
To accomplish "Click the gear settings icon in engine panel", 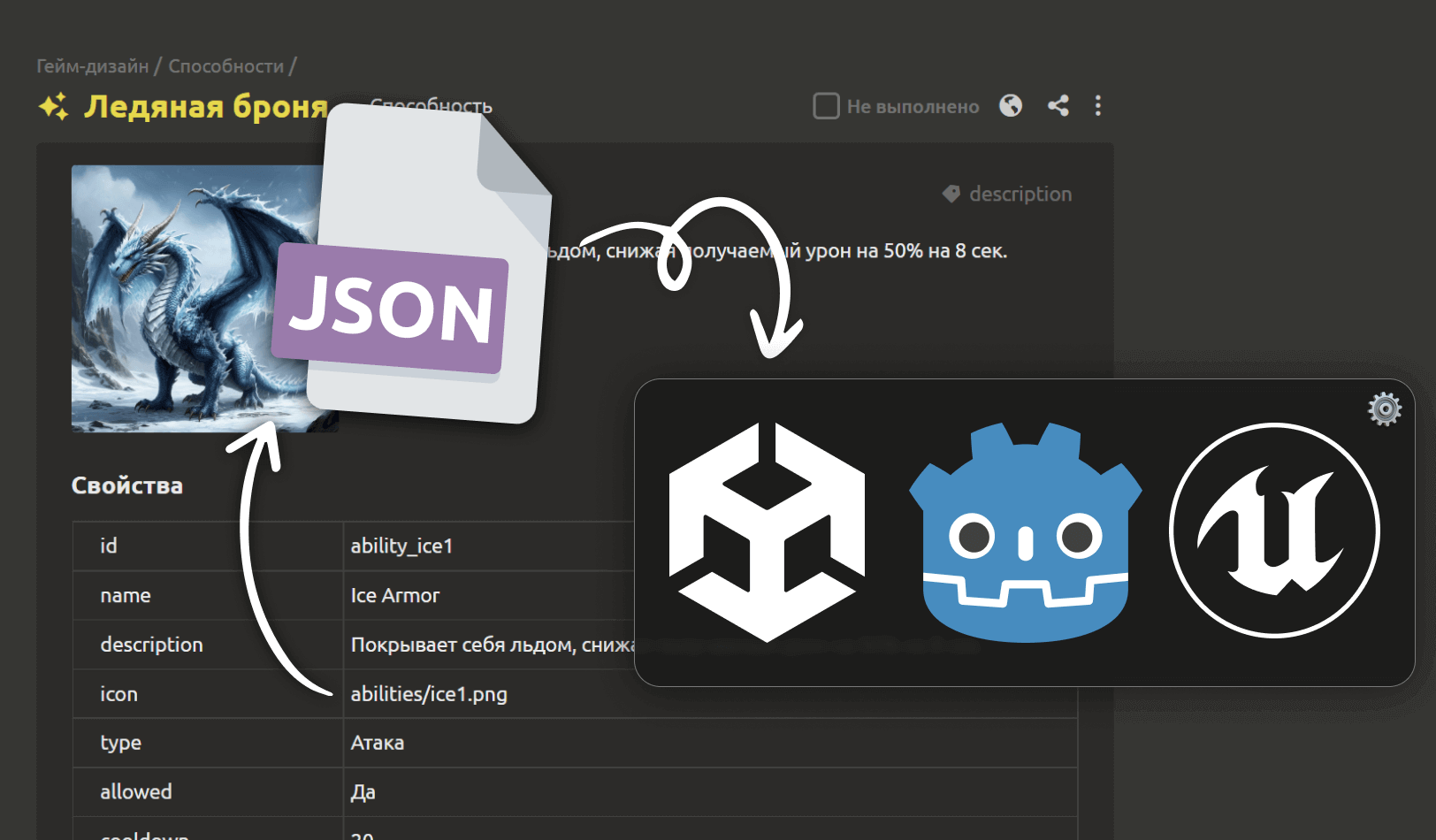I will pyautogui.click(x=1385, y=409).
